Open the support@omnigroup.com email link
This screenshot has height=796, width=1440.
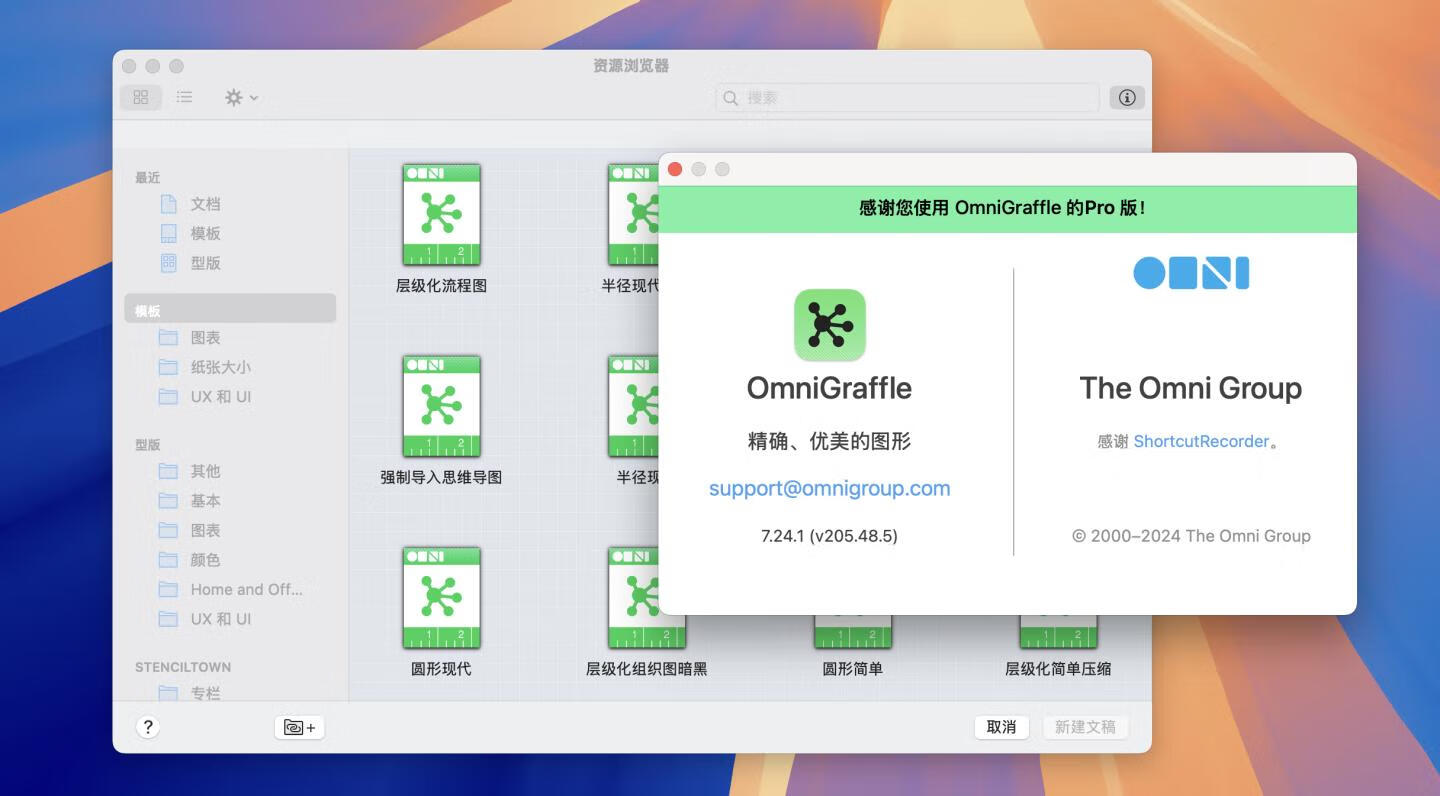[x=829, y=488]
